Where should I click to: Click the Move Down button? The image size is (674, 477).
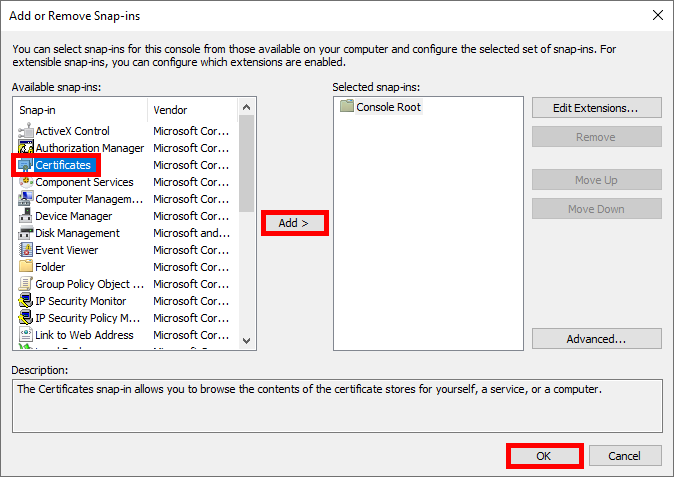click(596, 209)
